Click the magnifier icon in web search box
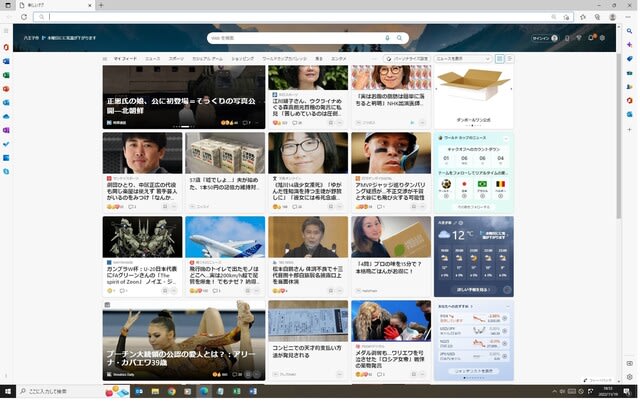The image size is (640, 404). coord(400,38)
